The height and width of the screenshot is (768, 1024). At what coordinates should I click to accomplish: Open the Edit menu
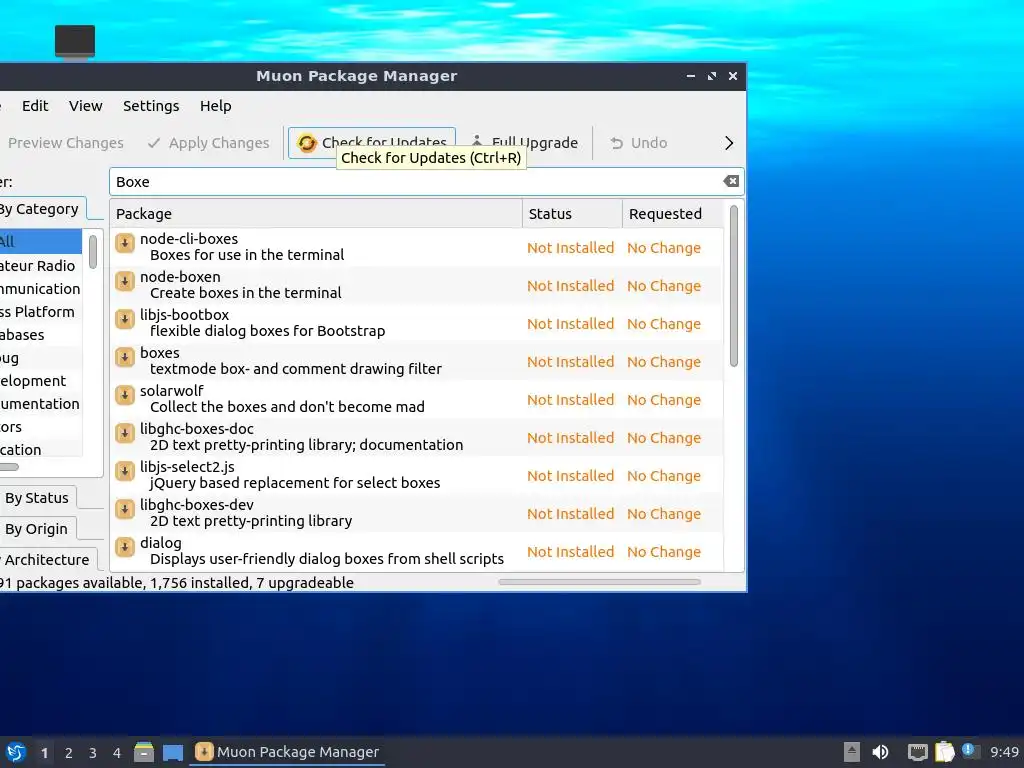35,106
